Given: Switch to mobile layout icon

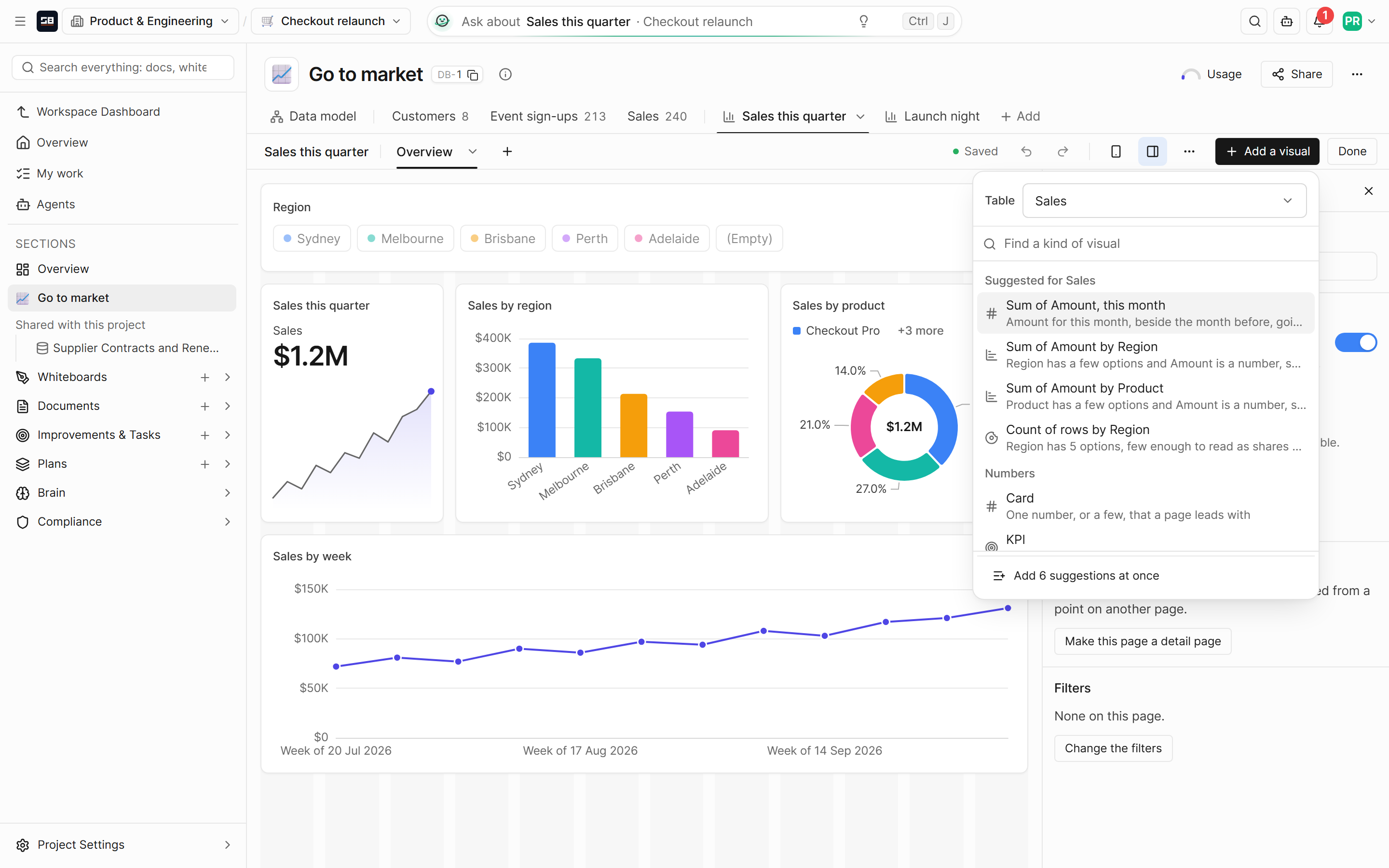Looking at the screenshot, I should click(1115, 151).
